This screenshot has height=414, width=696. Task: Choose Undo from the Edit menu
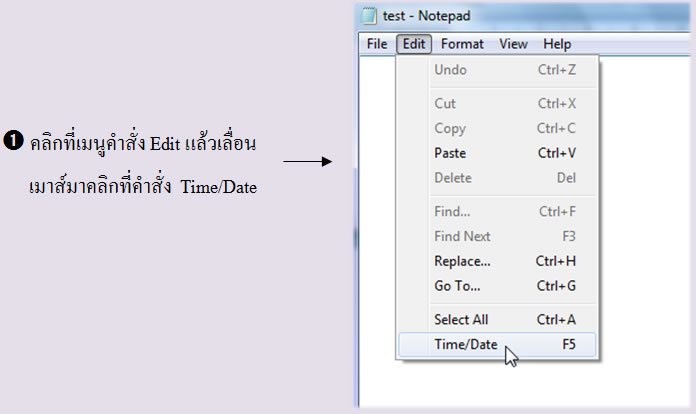497,70
